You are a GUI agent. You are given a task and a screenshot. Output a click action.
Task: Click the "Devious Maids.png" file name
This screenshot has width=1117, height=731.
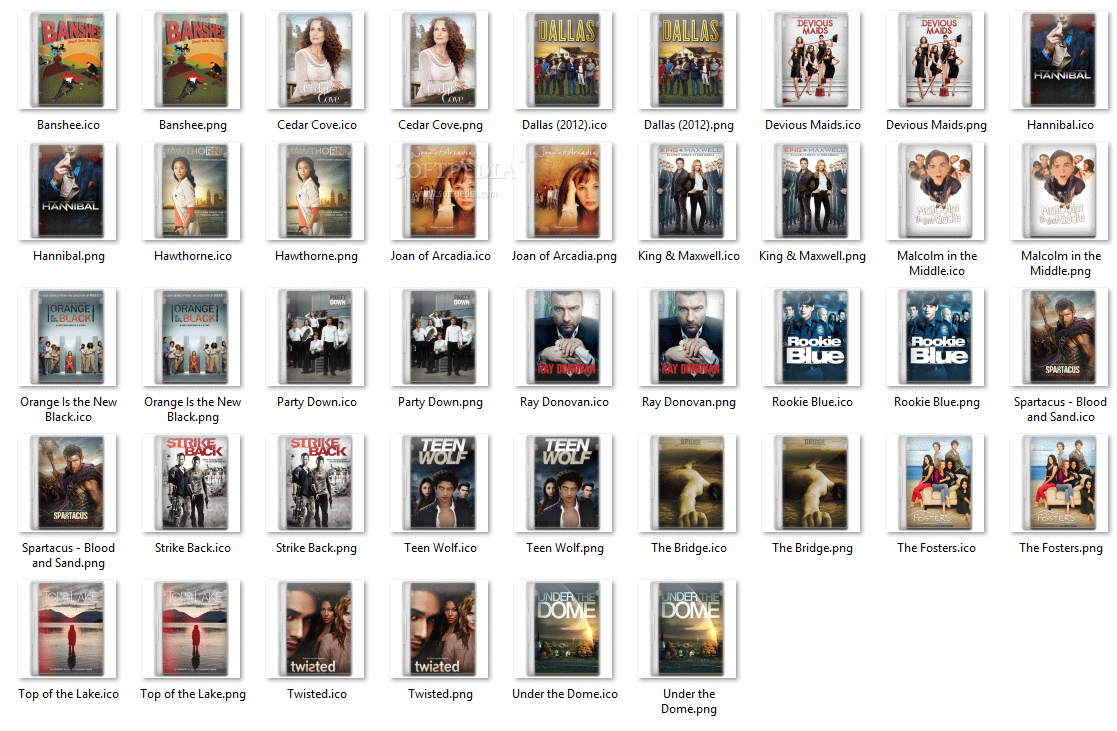pyautogui.click(x=936, y=125)
